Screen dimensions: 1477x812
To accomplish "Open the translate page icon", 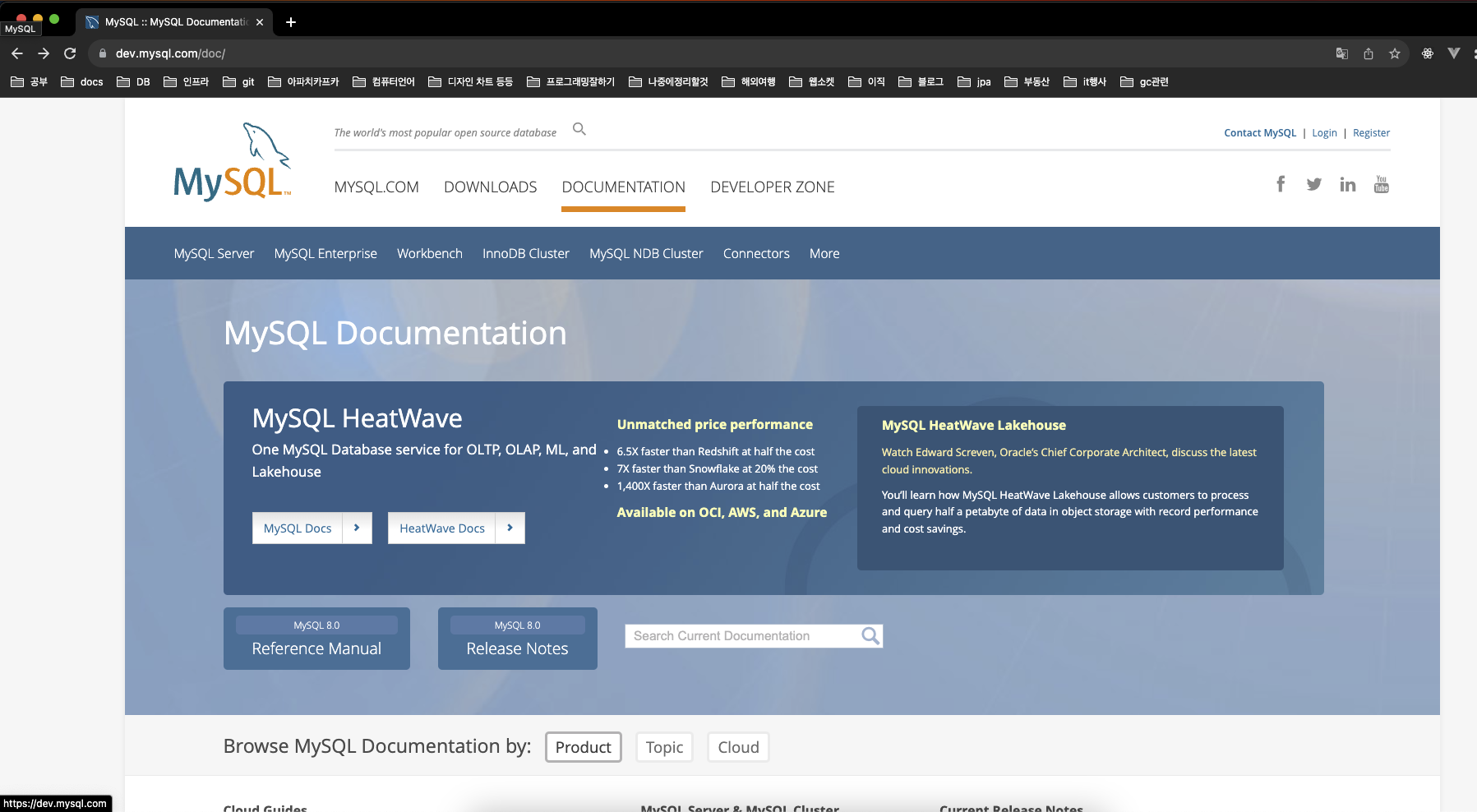I will [1342, 53].
